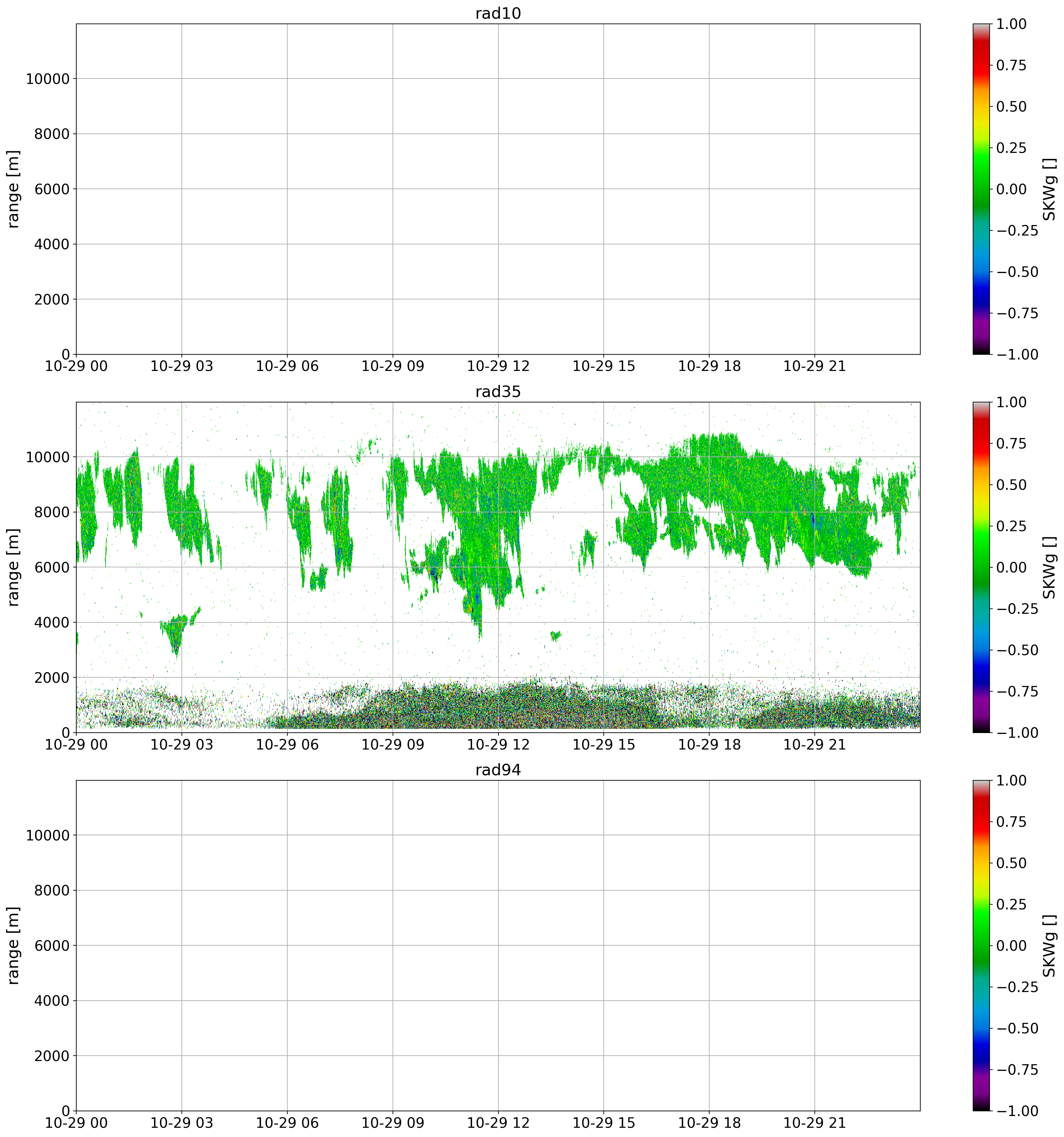Screen dimensions: 1064x1137
Task: Click the empty rad94 plot area center
Action: (x=498, y=945)
